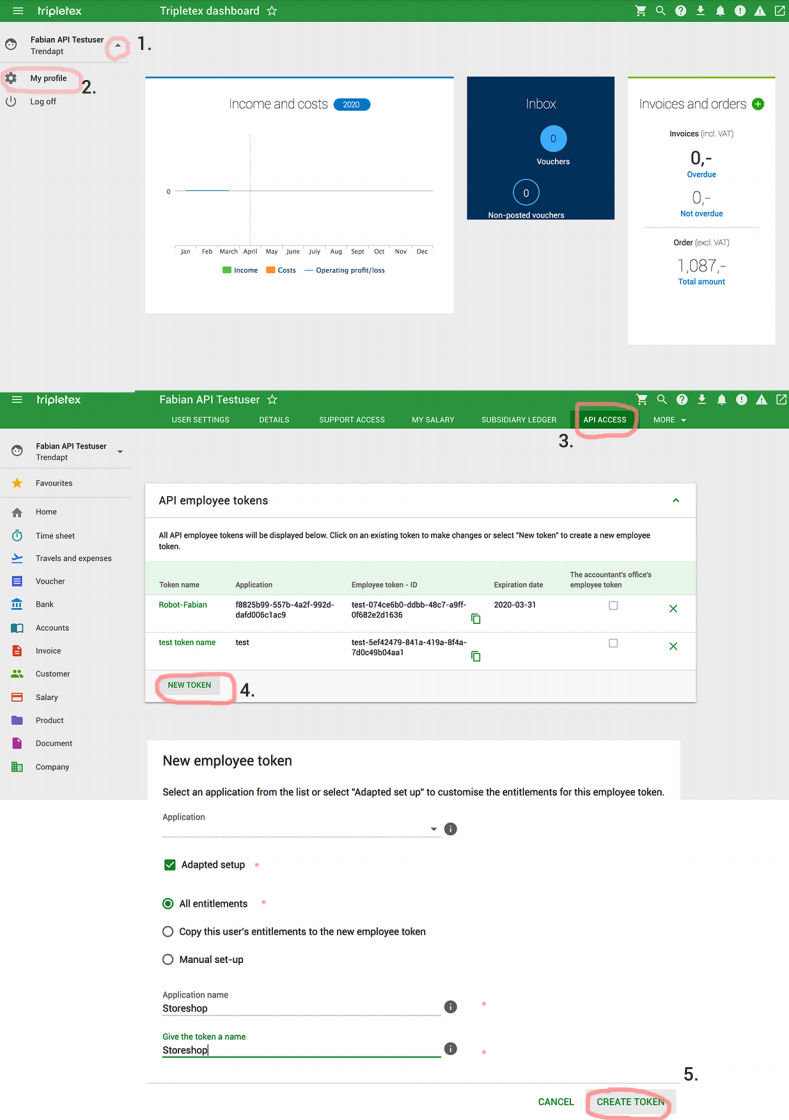Screen dimensions: 789x1120
Task: Delete the 'test token name' token
Action: [673, 646]
